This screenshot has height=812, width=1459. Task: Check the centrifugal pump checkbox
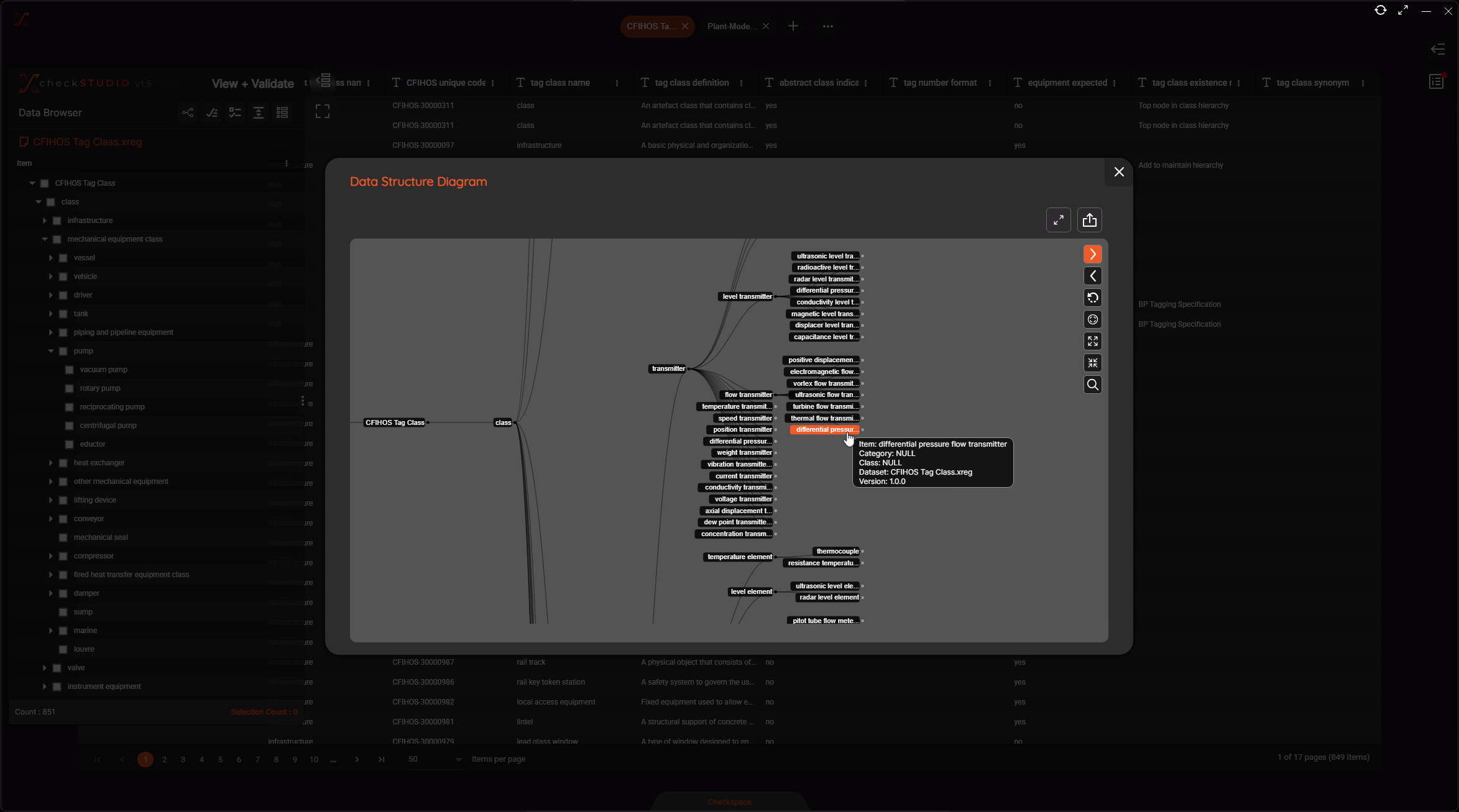(x=70, y=426)
